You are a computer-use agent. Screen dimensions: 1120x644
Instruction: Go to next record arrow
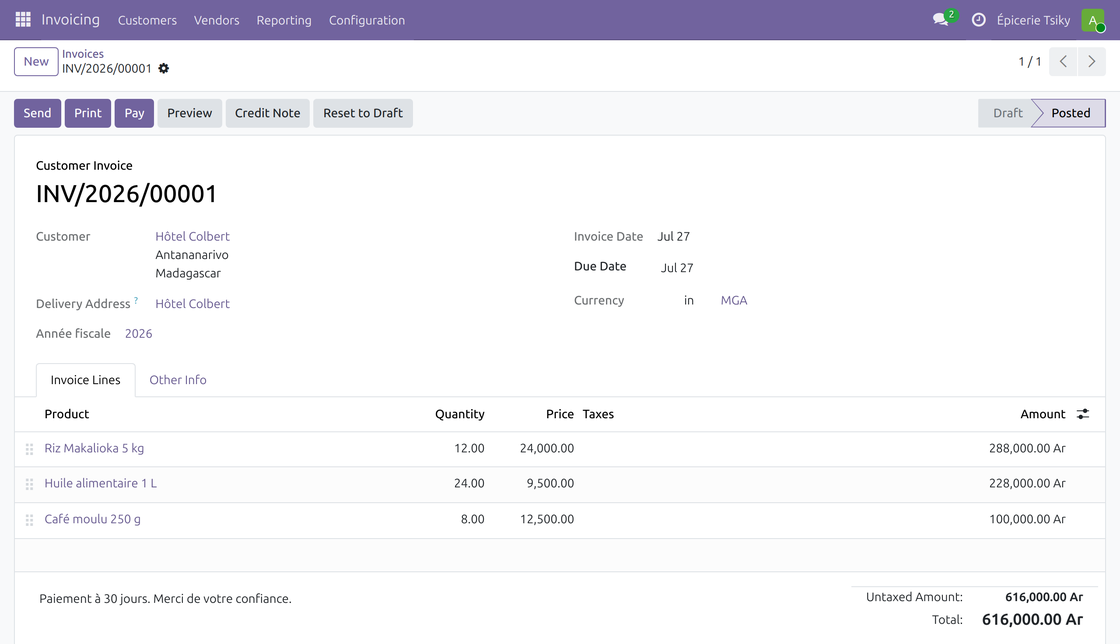click(x=1091, y=61)
